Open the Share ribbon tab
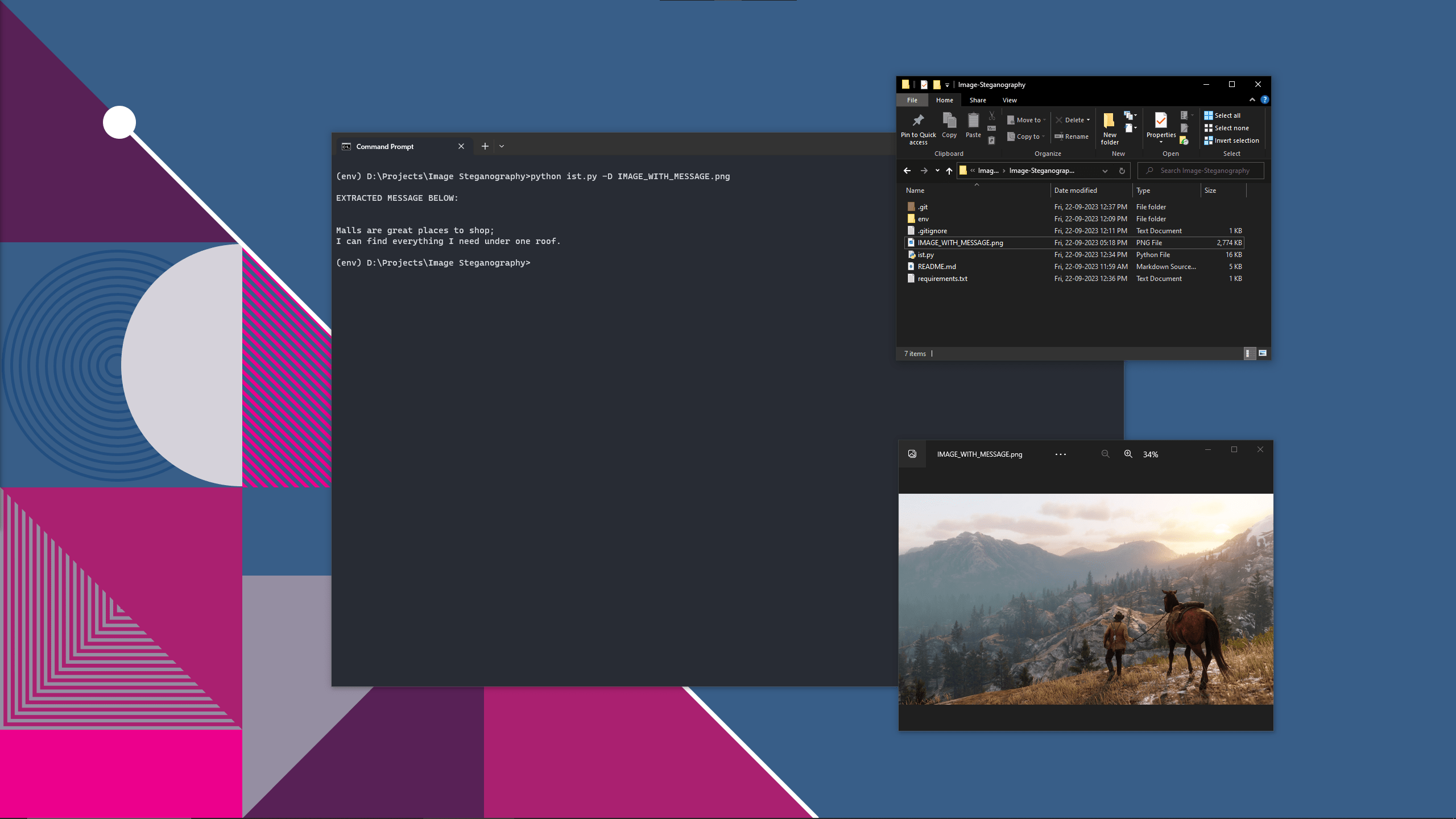1456x819 pixels. (x=978, y=100)
